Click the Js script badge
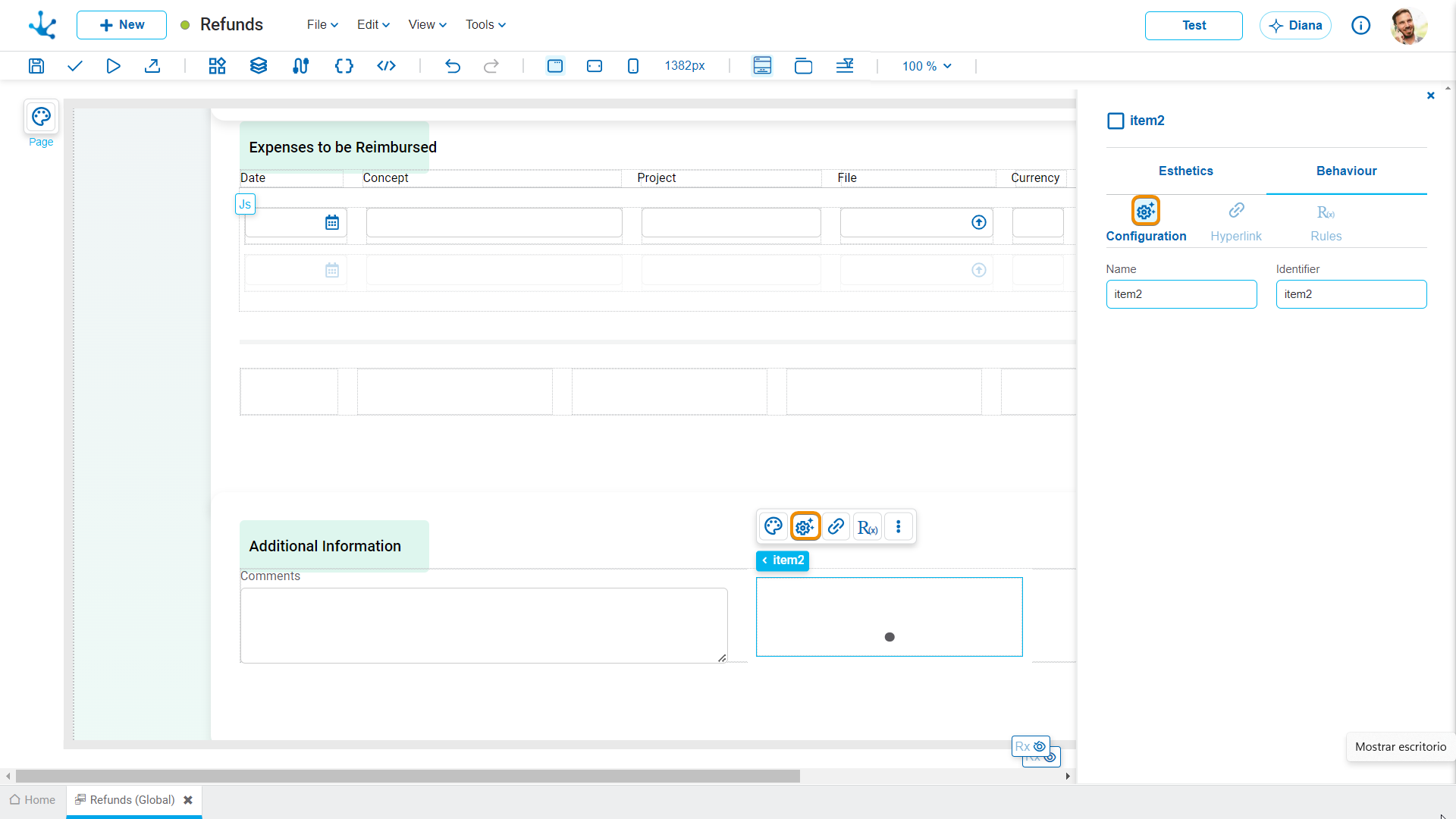Screen dimensions: 1456x819 [245, 204]
